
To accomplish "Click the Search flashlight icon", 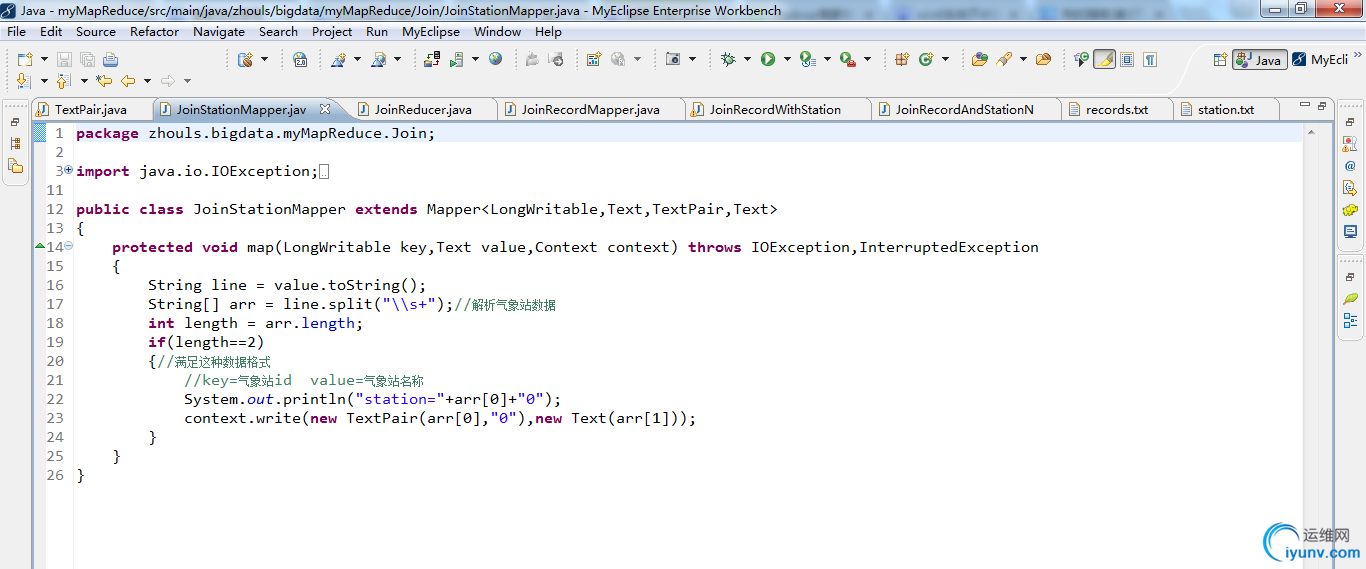I will pyautogui.click(x=1004, y=59).
